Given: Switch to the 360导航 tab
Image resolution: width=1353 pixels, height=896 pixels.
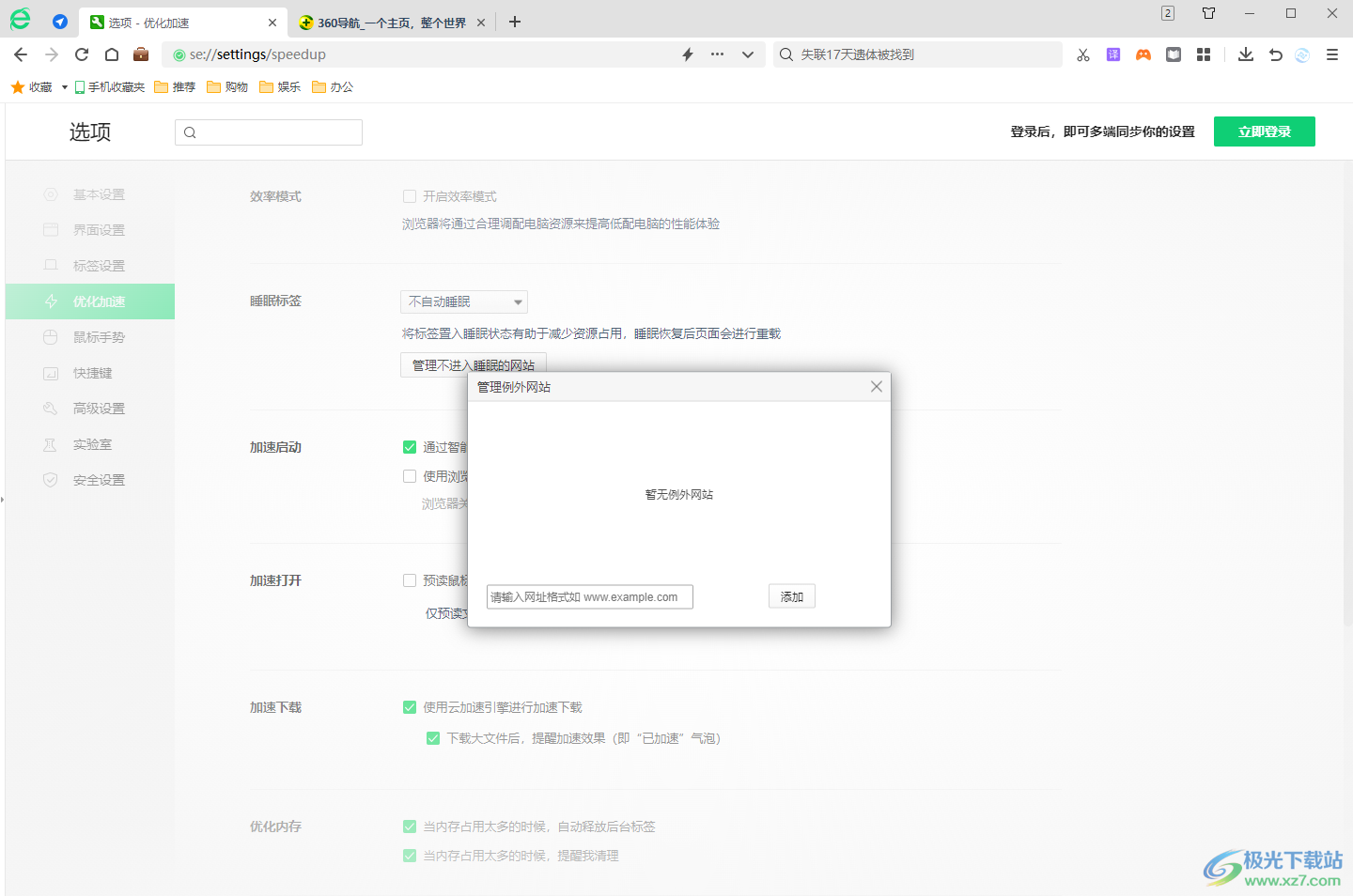Looking at the screenshot, I should 392,23.
